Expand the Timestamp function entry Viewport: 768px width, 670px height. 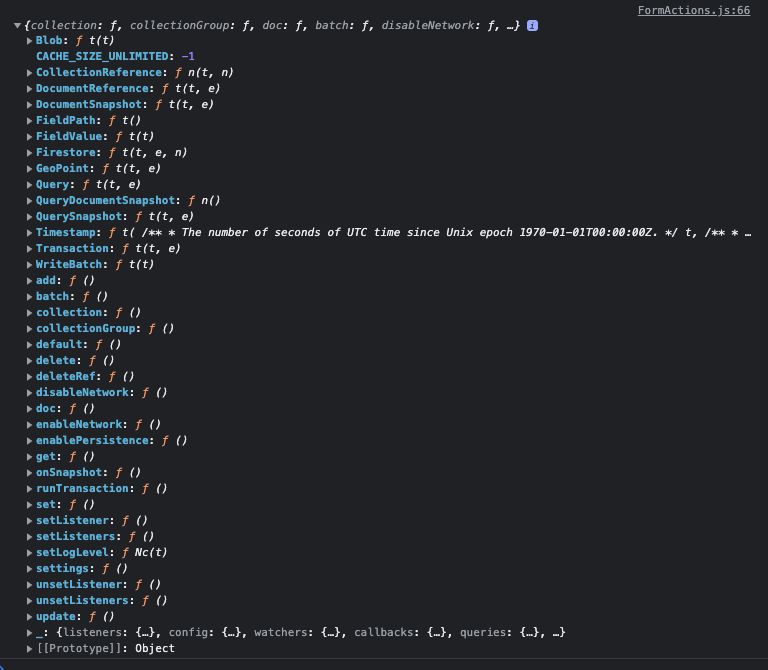29,233
